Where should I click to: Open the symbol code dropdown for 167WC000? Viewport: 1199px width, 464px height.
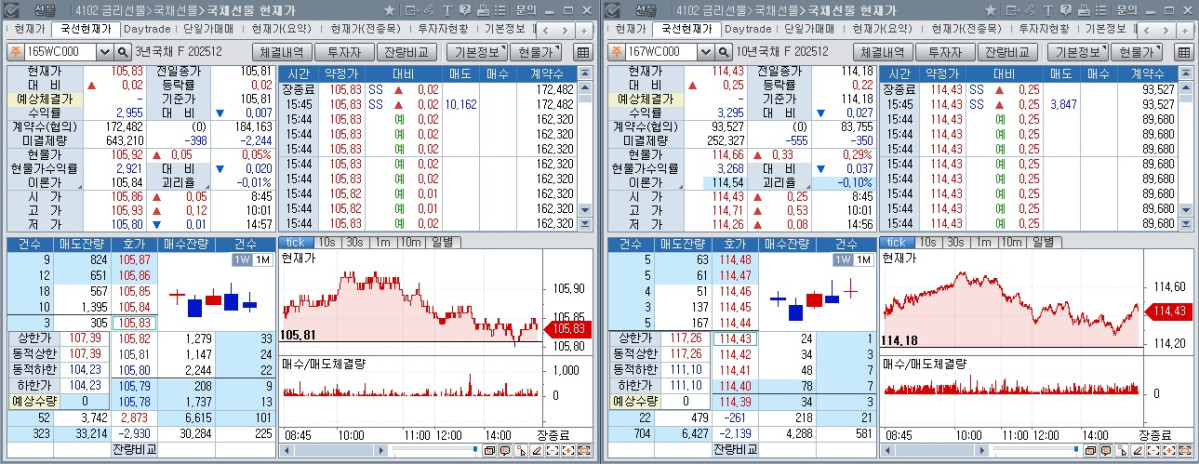click(x=706, y=52)
